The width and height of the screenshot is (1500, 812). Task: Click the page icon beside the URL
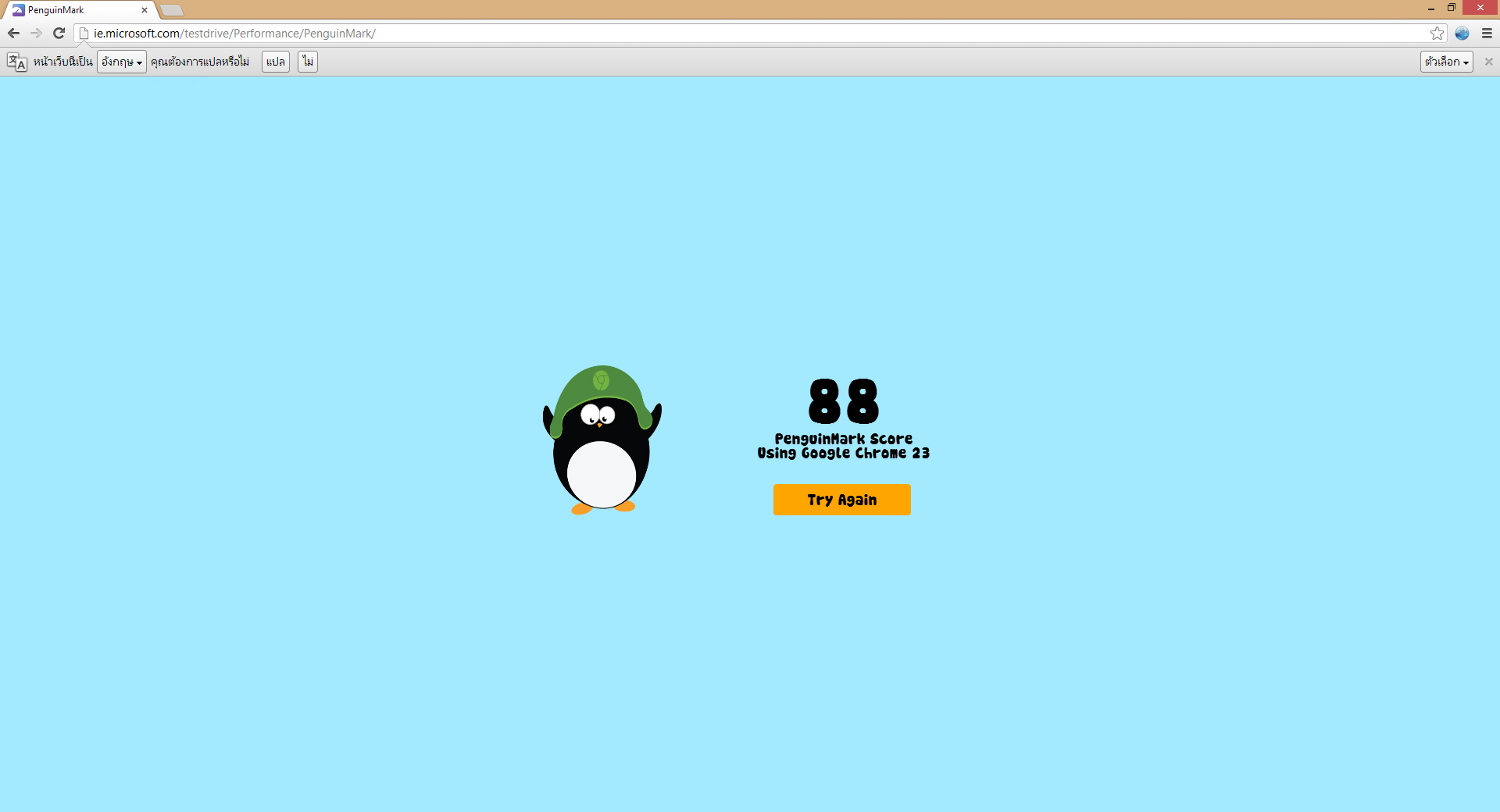coord(84,33)
